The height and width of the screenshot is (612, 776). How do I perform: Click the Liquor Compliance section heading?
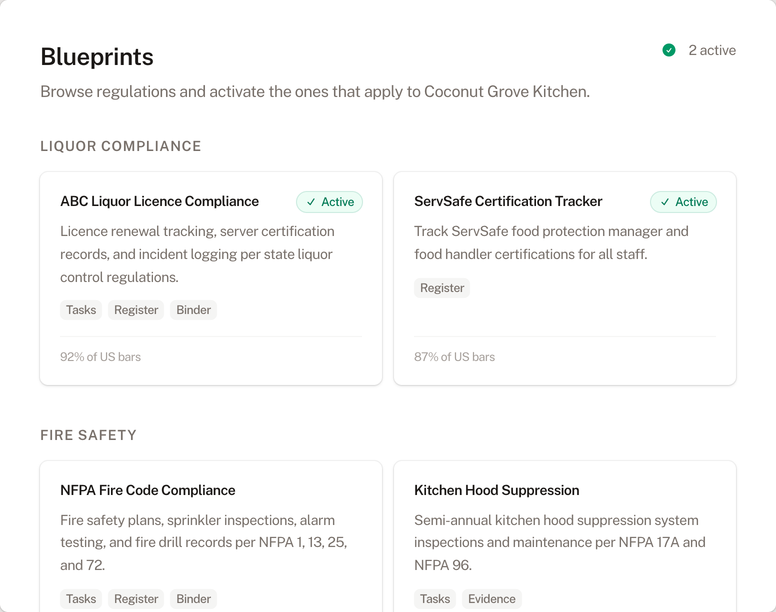(121, 146)
